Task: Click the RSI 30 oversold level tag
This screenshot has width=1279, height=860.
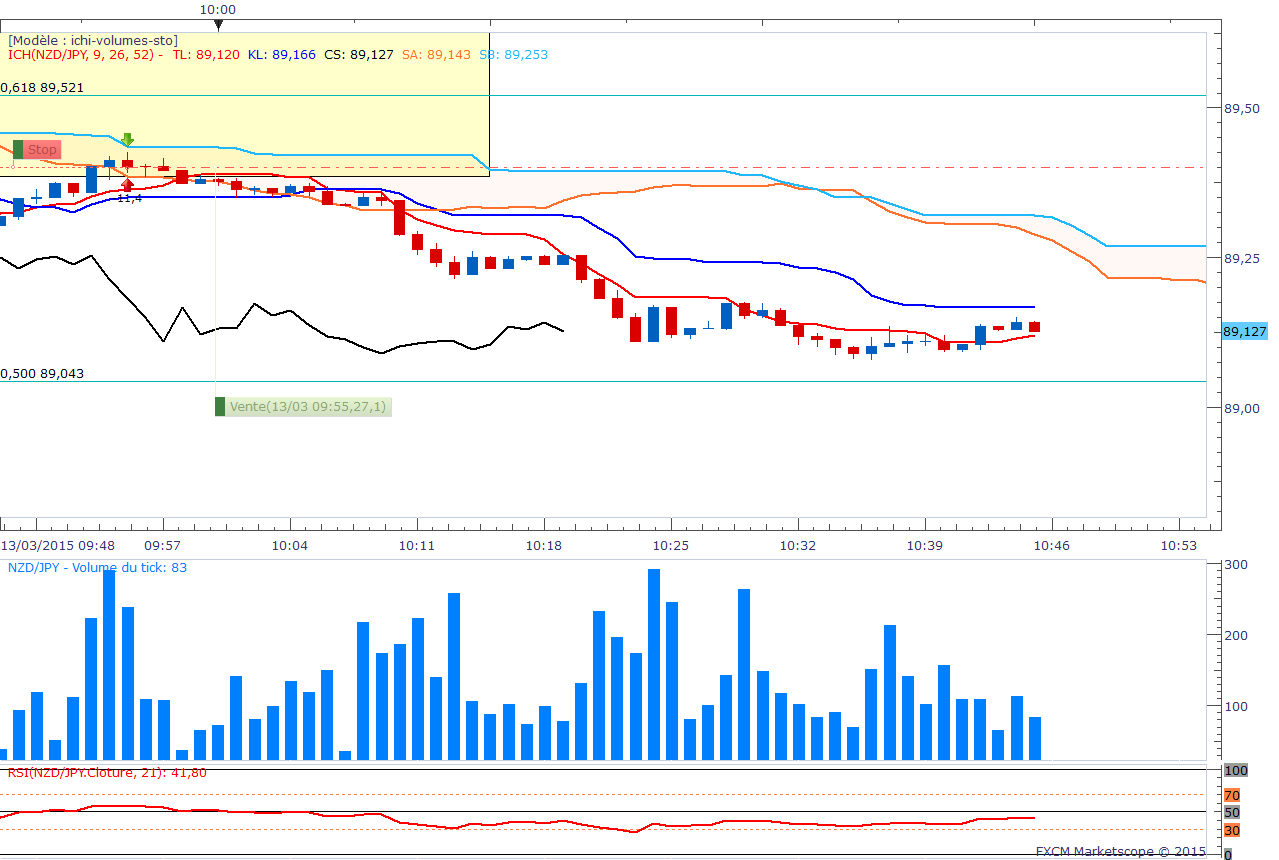Action: tap(1231, 830)
